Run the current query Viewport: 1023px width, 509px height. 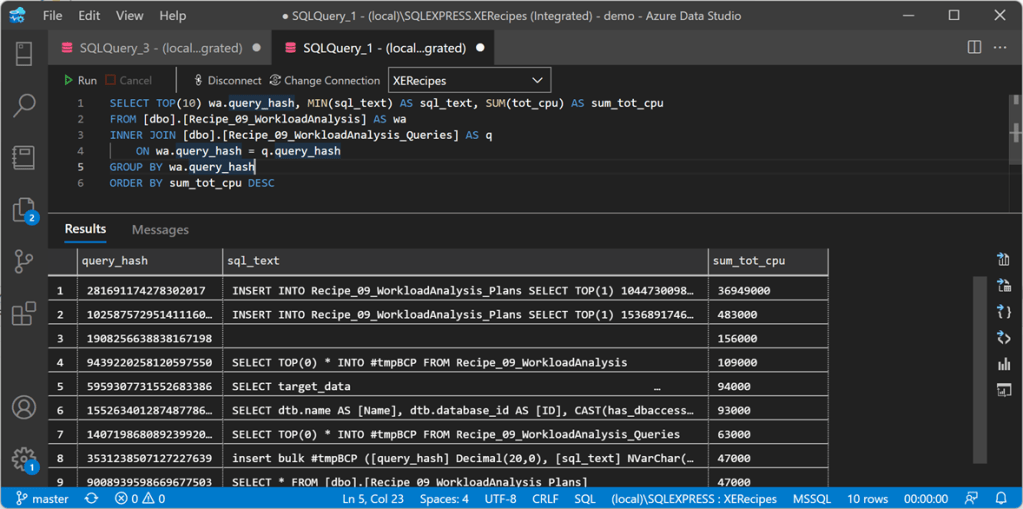pyautogui.click(x=80, y=80)
